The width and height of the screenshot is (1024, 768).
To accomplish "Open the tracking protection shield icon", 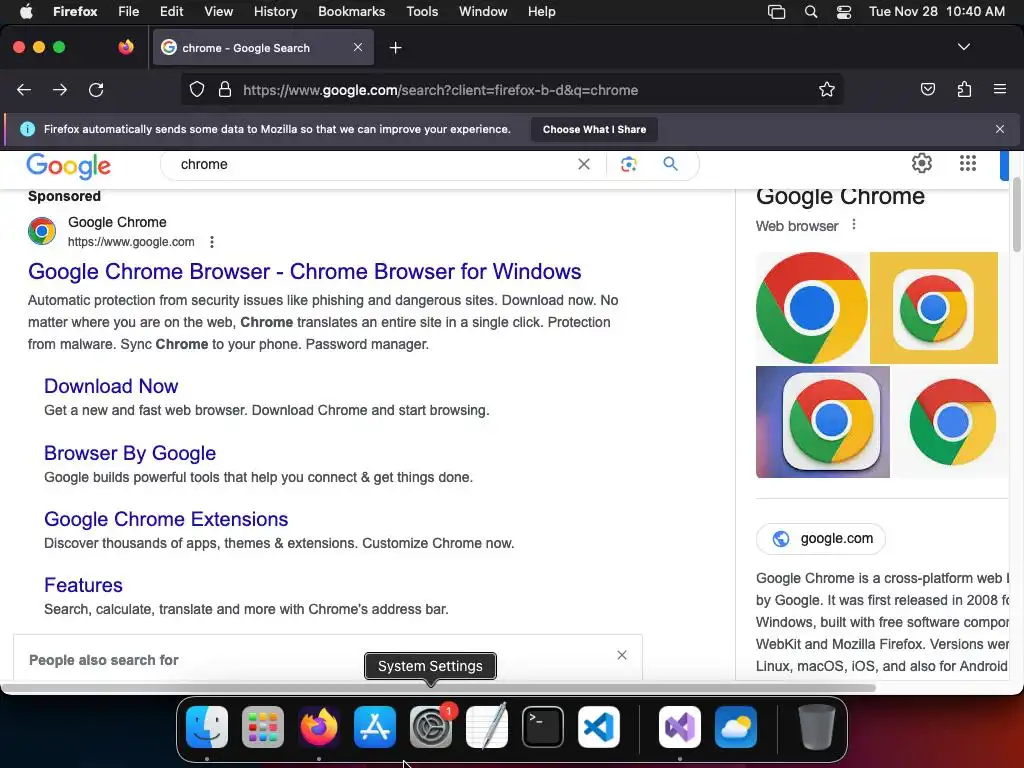I will point(197,90).
